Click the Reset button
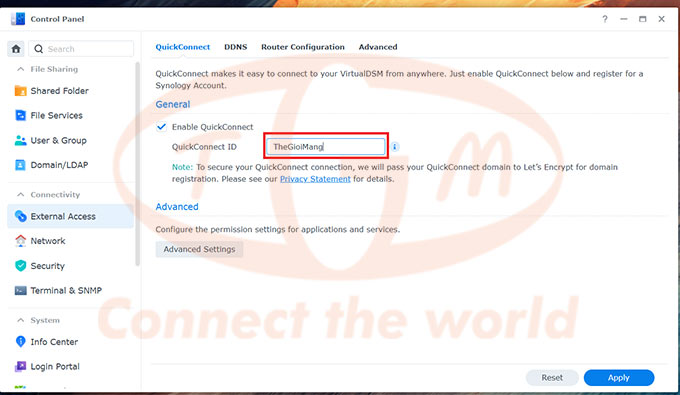This screenshot has height=395, width=680. coord(552,378)
